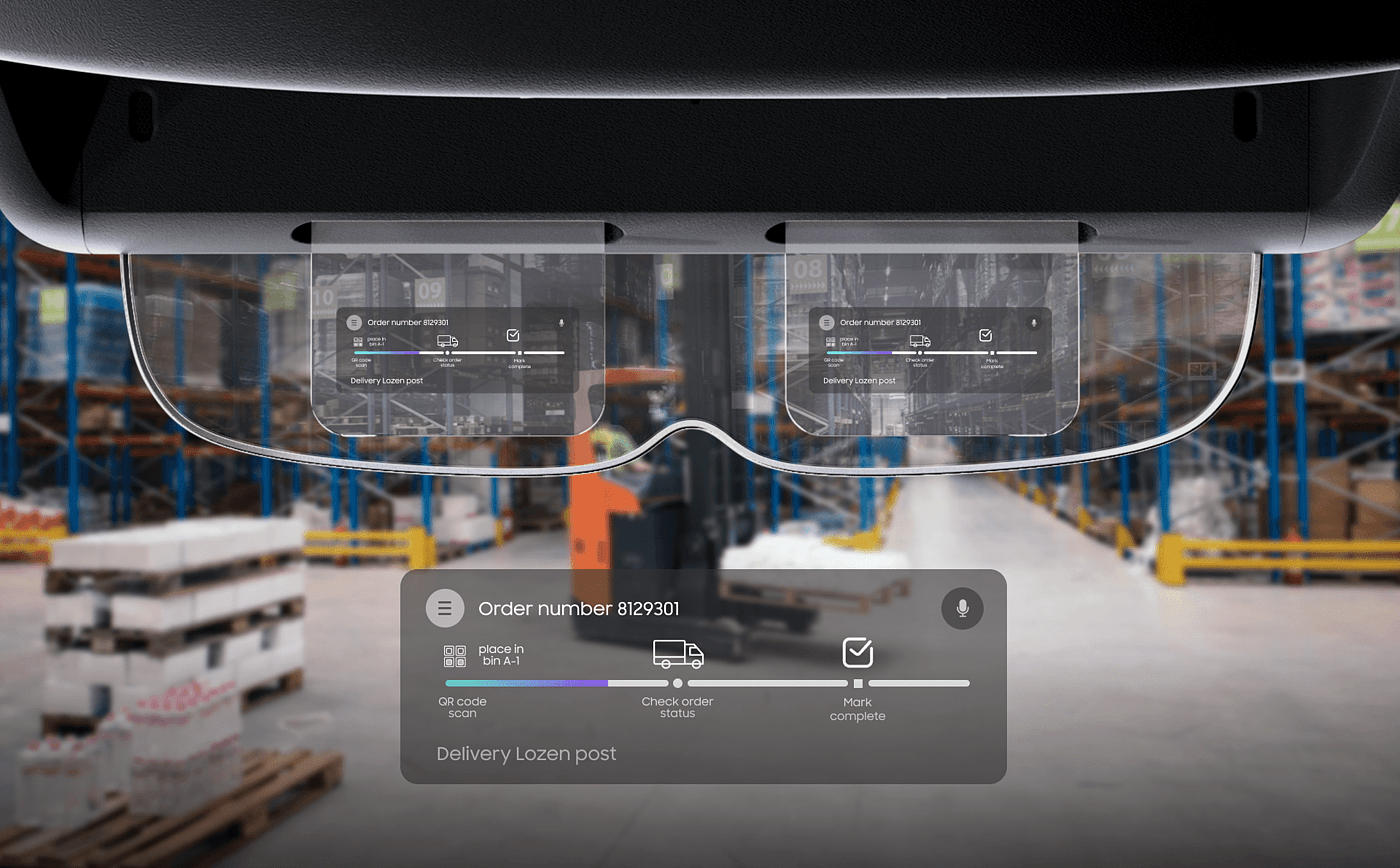The width and height of the screenshot is (1400, 868).
Task: Click progress bar in left lens display
Action: (x=459, y=353)
